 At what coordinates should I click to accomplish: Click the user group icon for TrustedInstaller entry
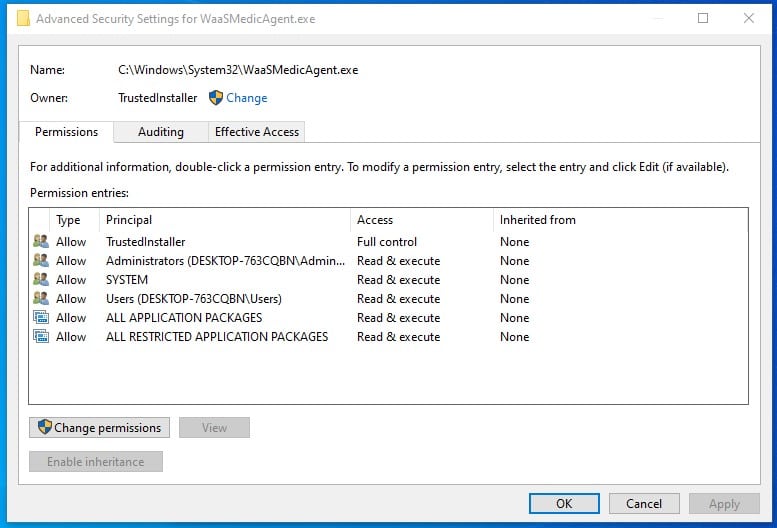coord(41,241)
